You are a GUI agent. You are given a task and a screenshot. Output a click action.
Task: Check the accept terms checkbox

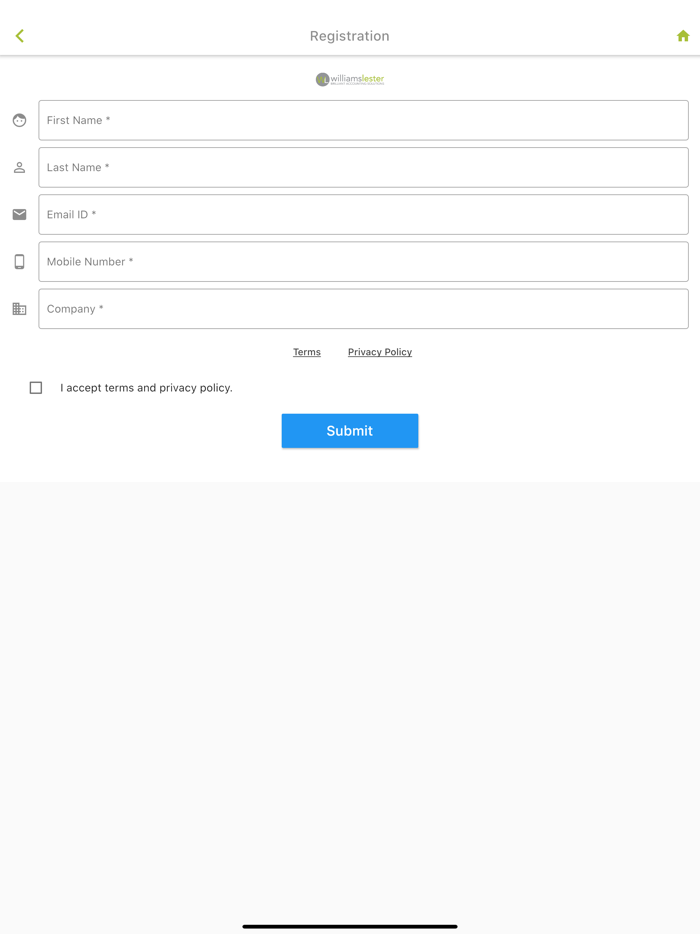[x=36, y=388]
